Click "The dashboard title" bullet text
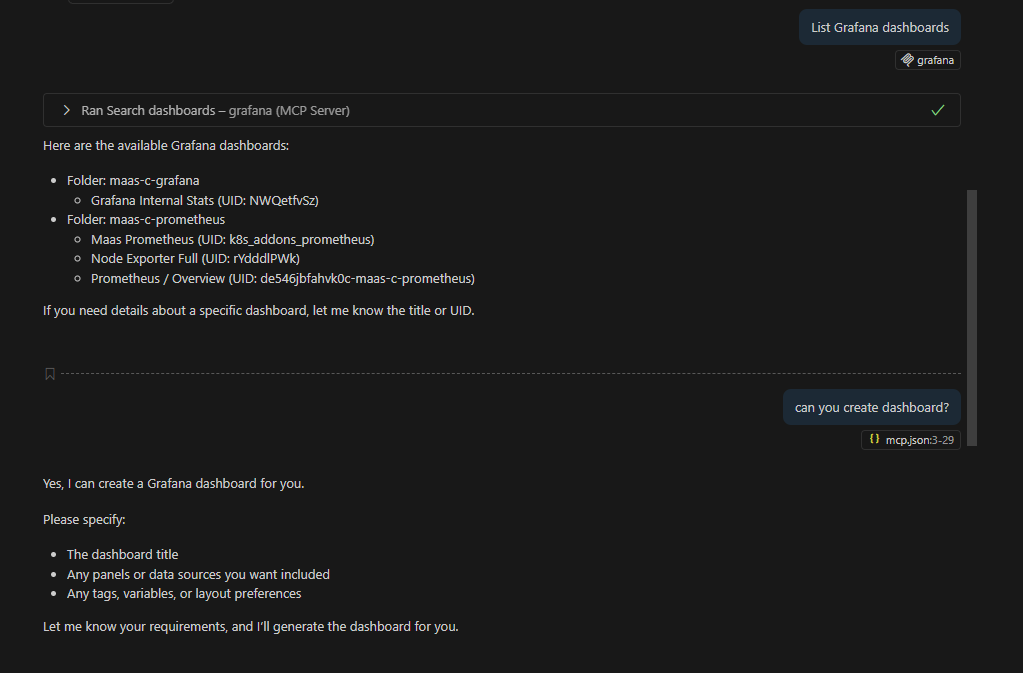Screen dimensions: 1023x673 [122, 554]
